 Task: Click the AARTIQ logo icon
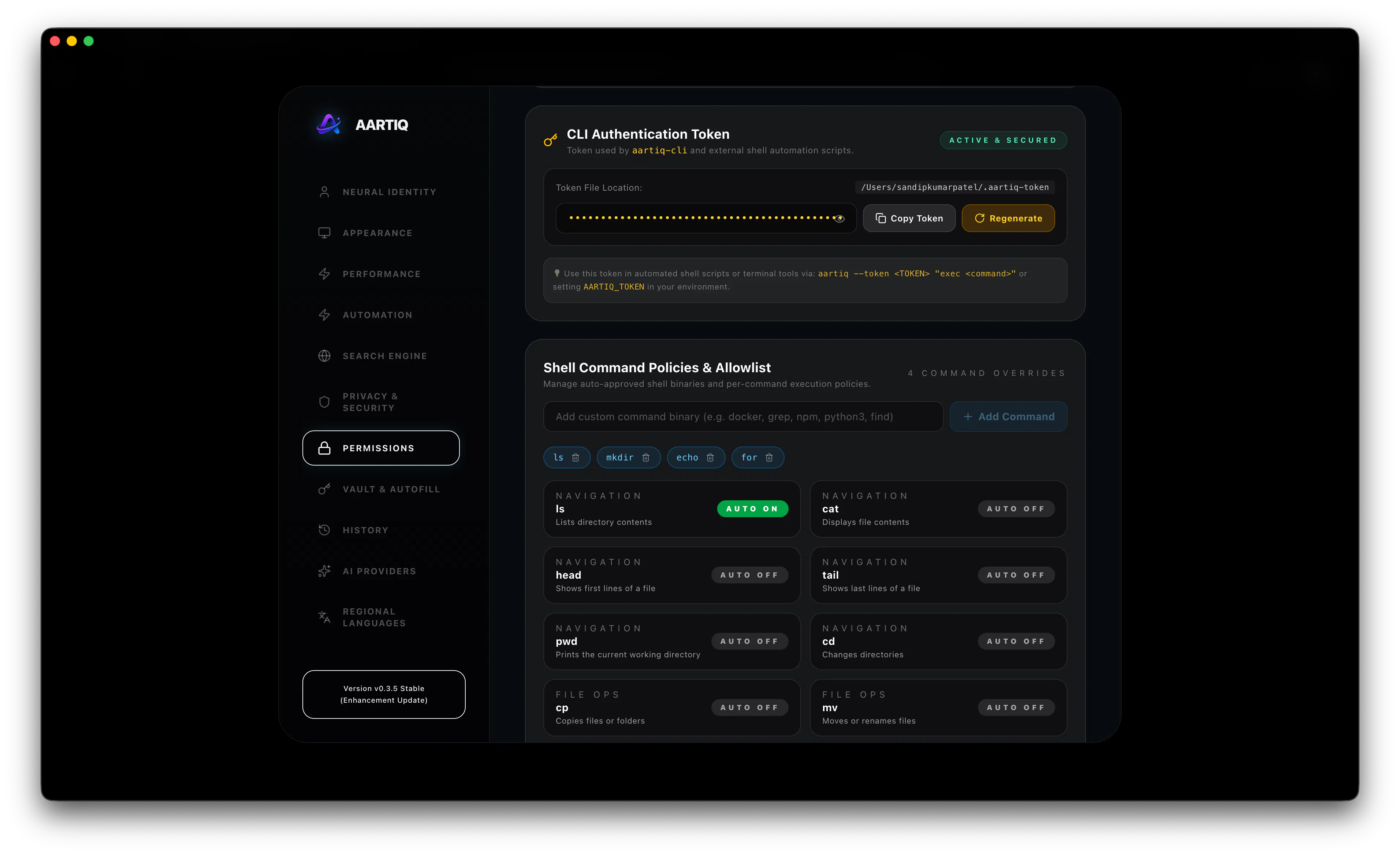[x=329, y=124]
